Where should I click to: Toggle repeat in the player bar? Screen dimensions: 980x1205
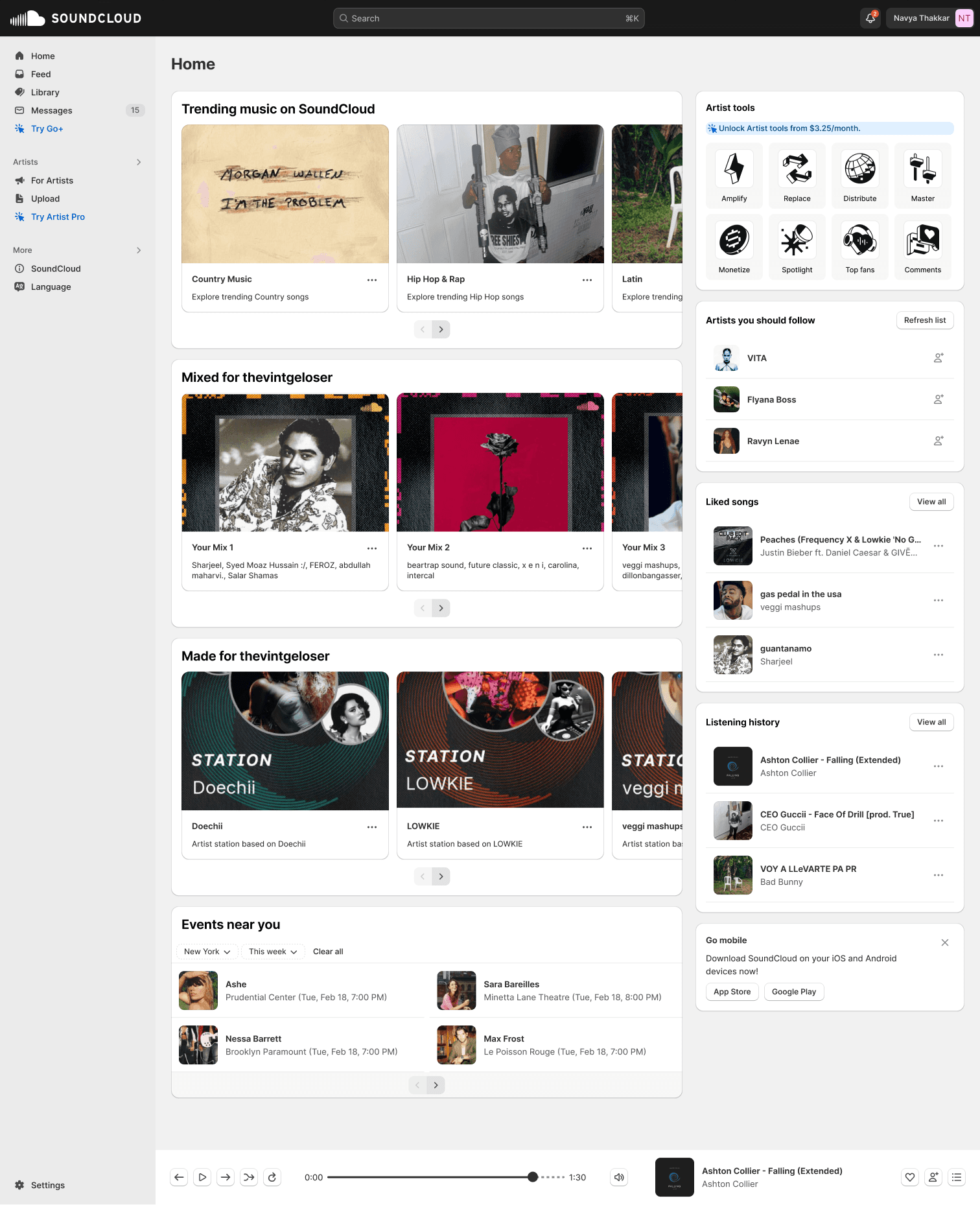click(x=272, y=1177)
